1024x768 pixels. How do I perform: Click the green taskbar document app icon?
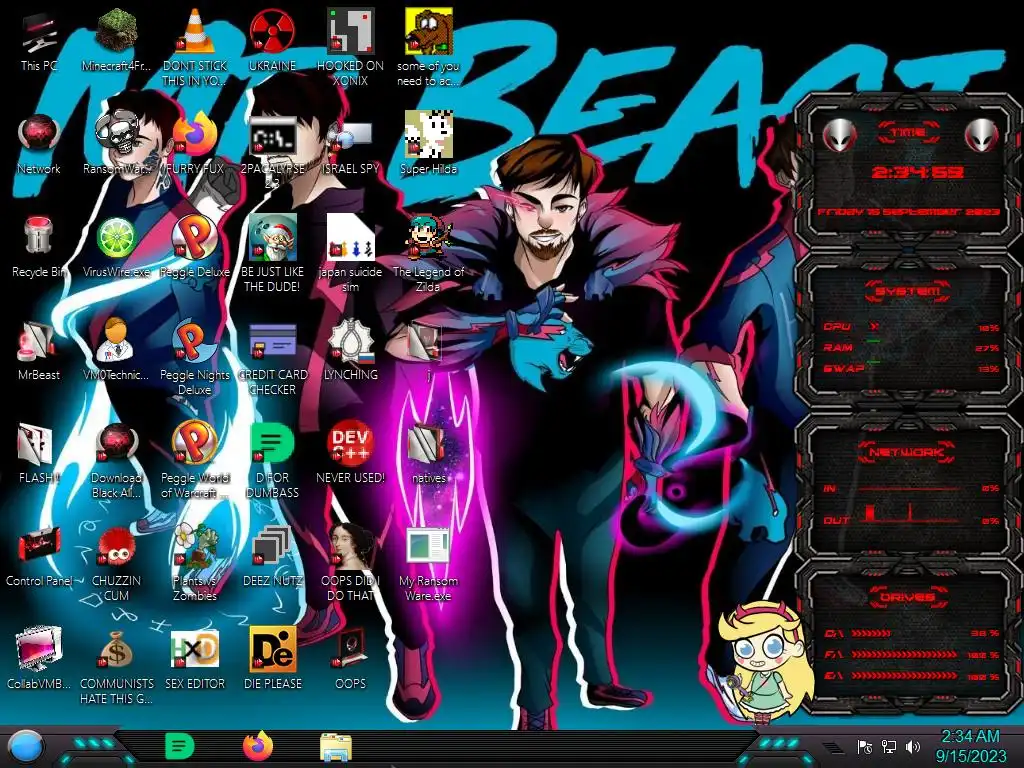[180, 746]
